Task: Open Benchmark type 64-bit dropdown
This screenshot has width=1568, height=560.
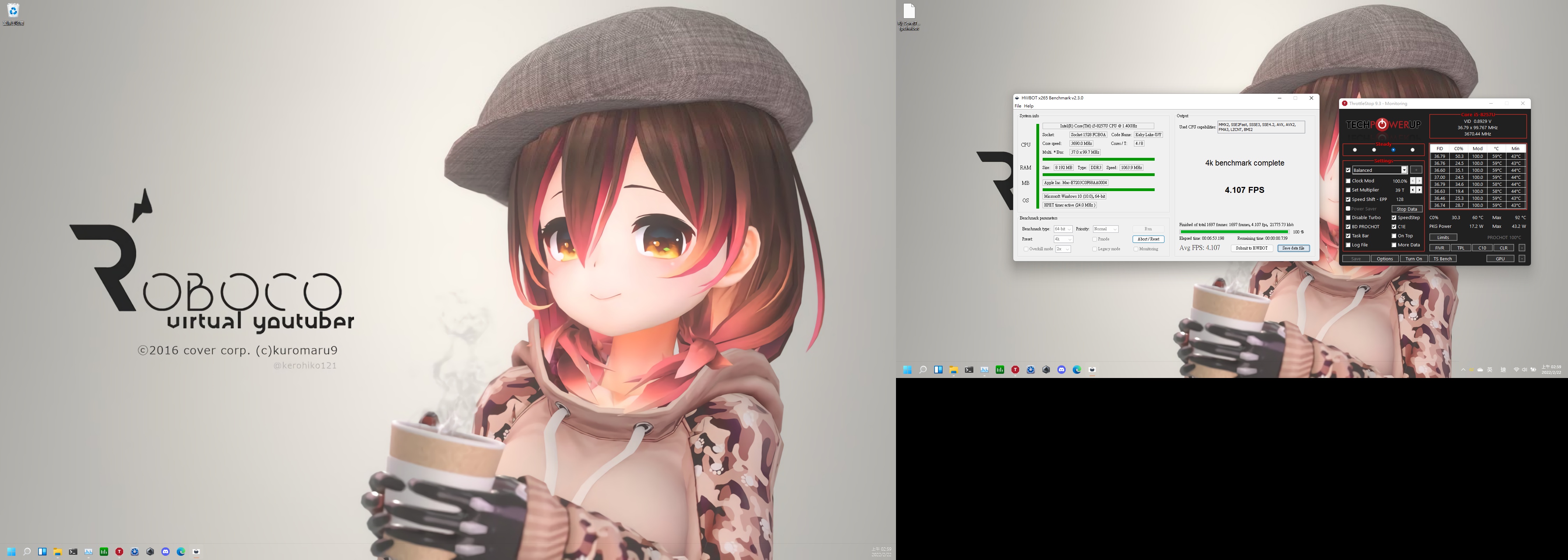Action: click(x=1063, y=229)
